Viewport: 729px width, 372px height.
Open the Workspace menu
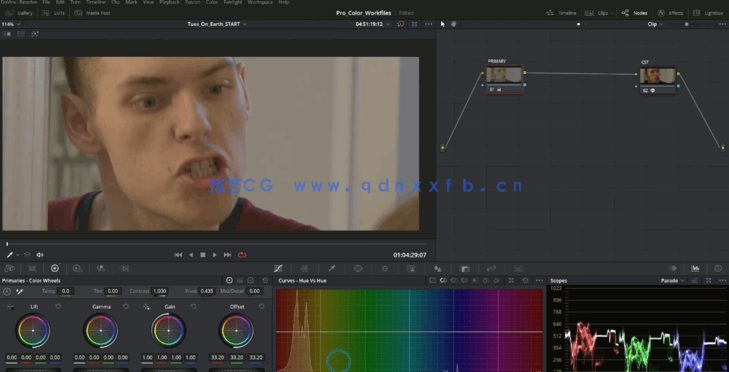260,2
